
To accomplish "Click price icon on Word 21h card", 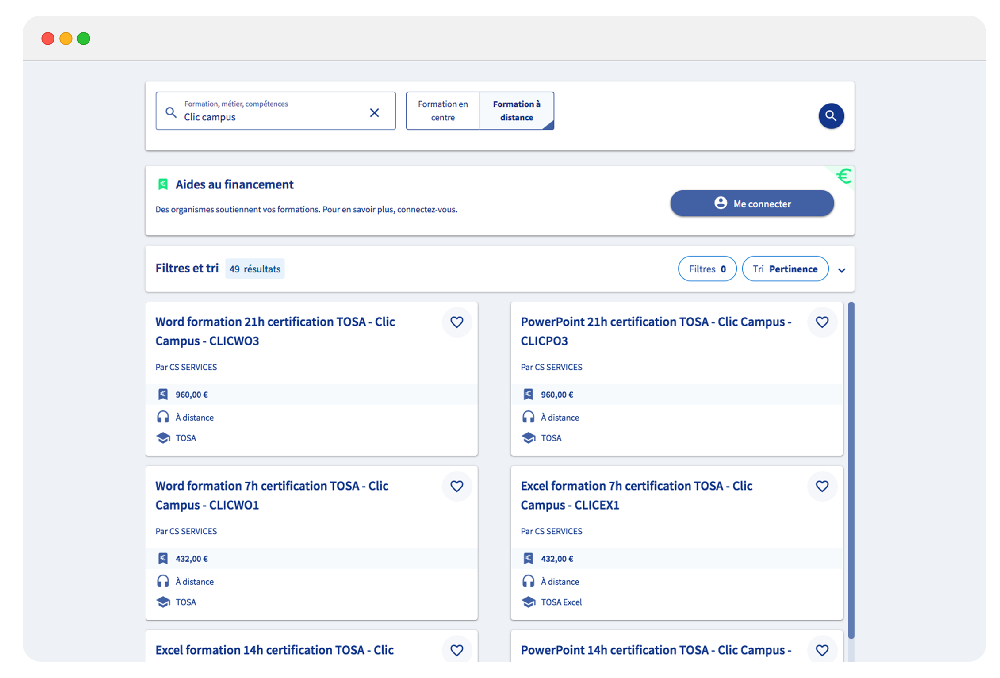I will click(163, 394).
